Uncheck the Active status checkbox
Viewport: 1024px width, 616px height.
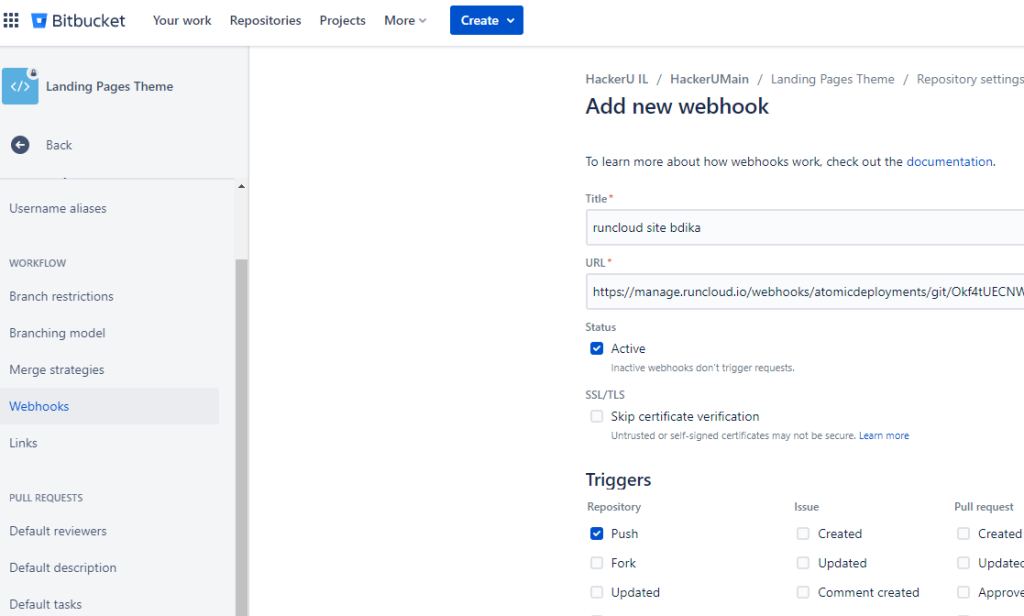click(x=597, y=349)
